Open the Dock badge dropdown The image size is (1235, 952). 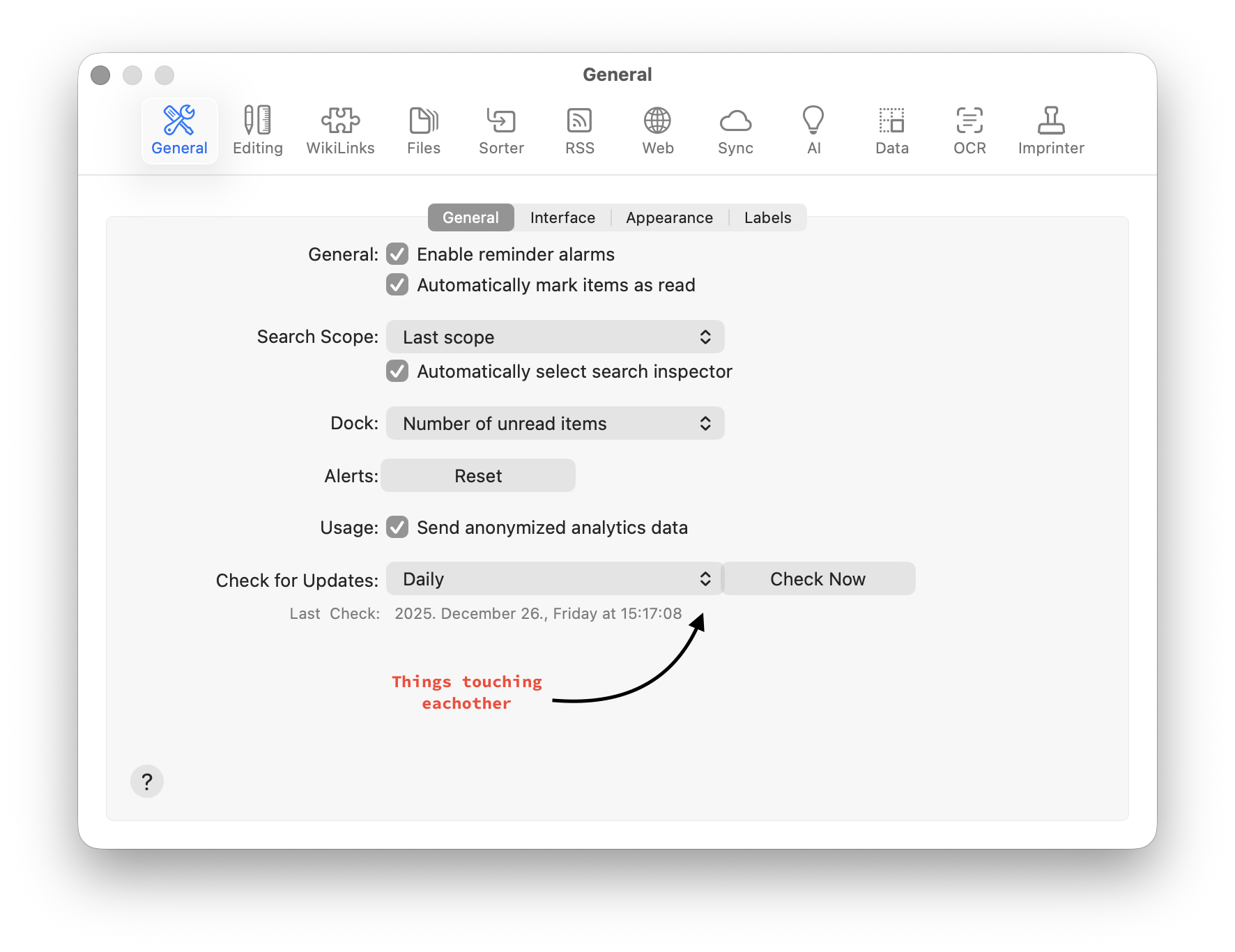pos(555,424)
